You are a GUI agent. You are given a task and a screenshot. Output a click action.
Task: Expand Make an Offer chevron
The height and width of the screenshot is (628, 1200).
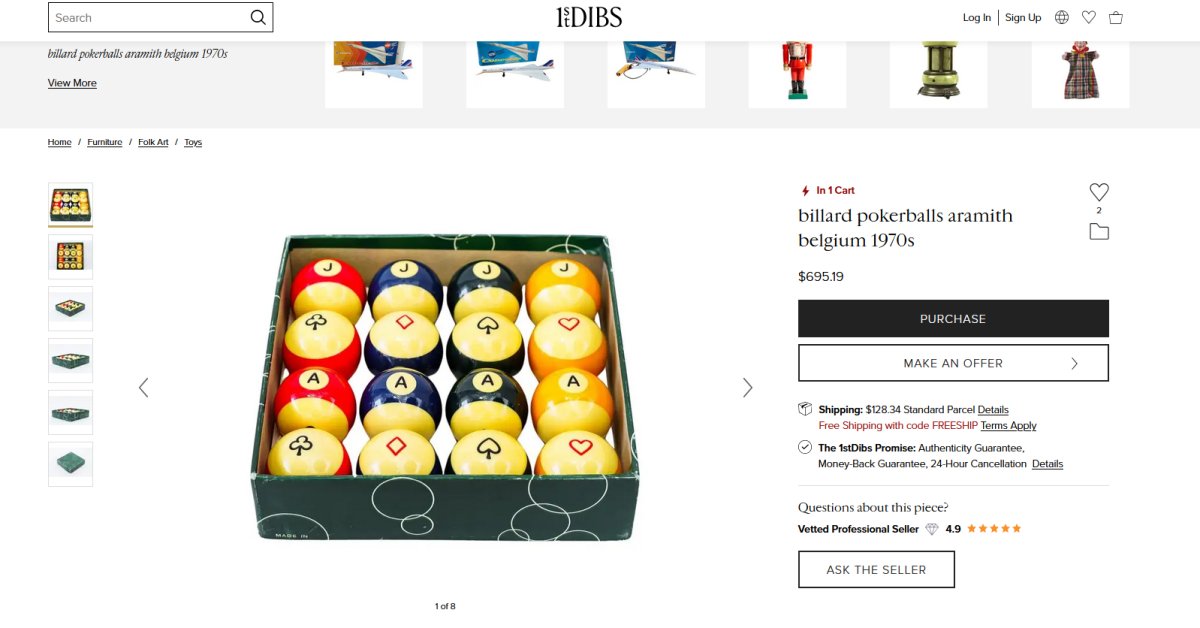click(x=1075, y=363)
